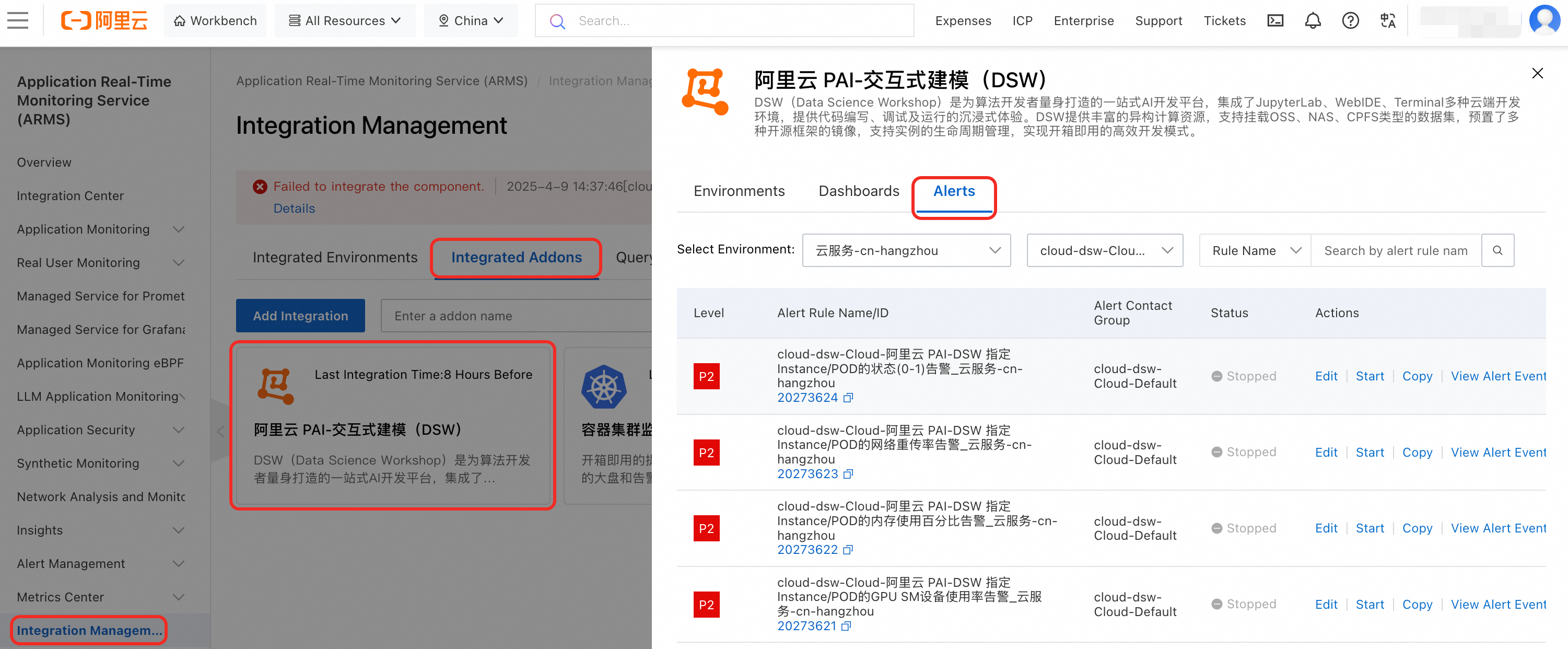Click the language translation icon
Screen dimensions: 1568x649
[1387, 21]
